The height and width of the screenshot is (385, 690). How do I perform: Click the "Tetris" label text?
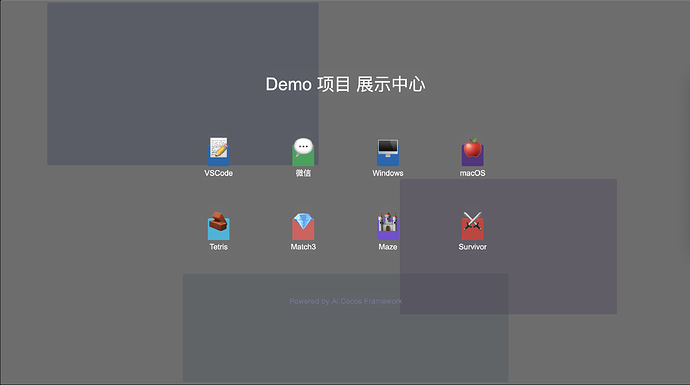tap(218, 247)
